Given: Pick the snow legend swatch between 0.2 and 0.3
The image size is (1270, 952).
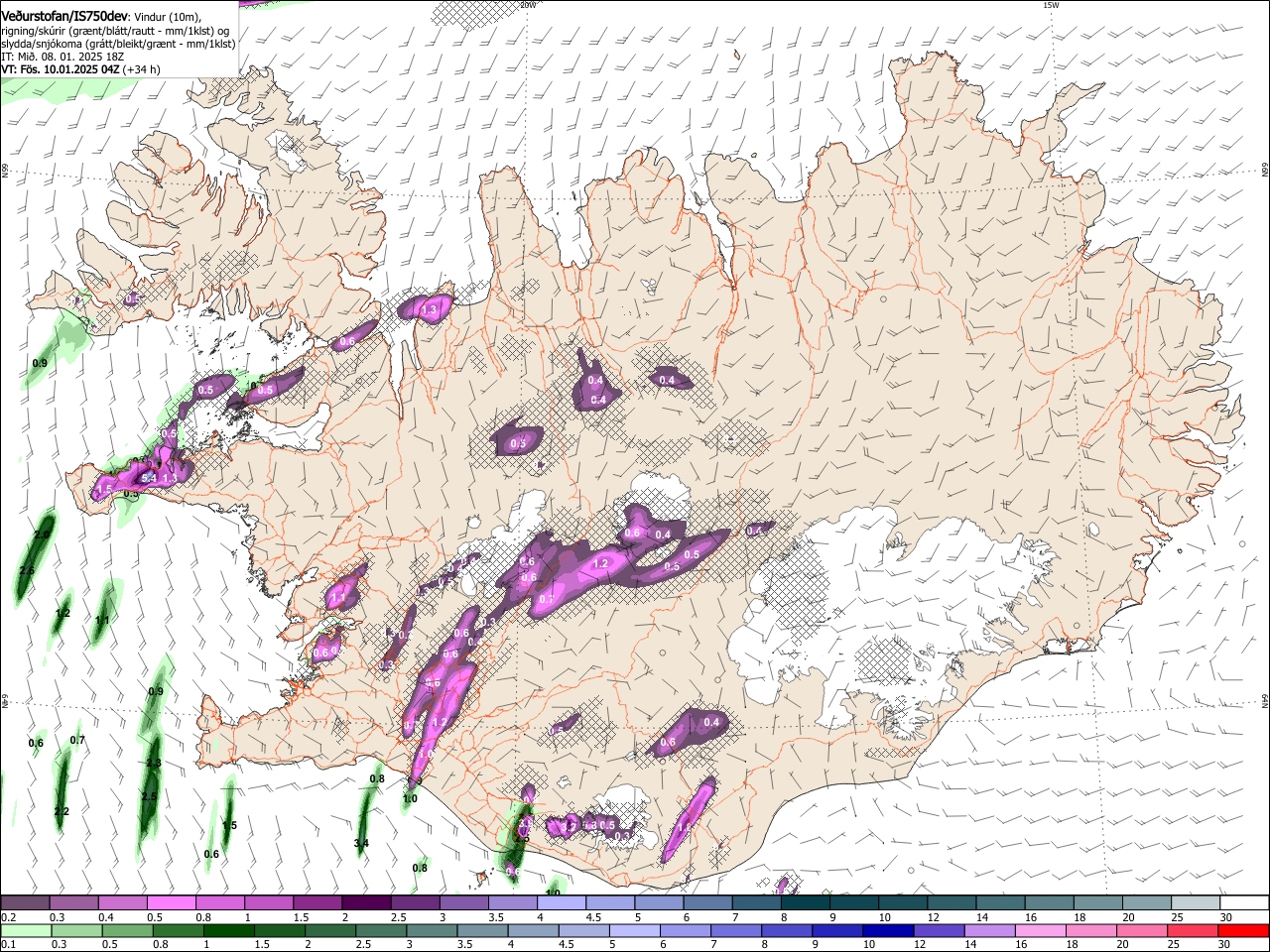Looking at the screenshot, I should coord(24,902).
